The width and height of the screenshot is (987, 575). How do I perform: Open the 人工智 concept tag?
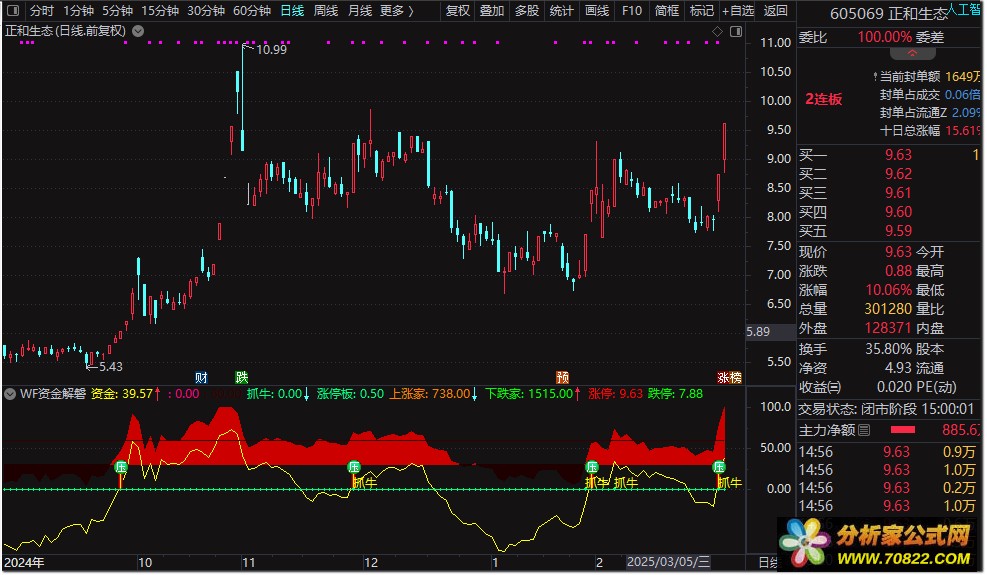pos(964,9)
